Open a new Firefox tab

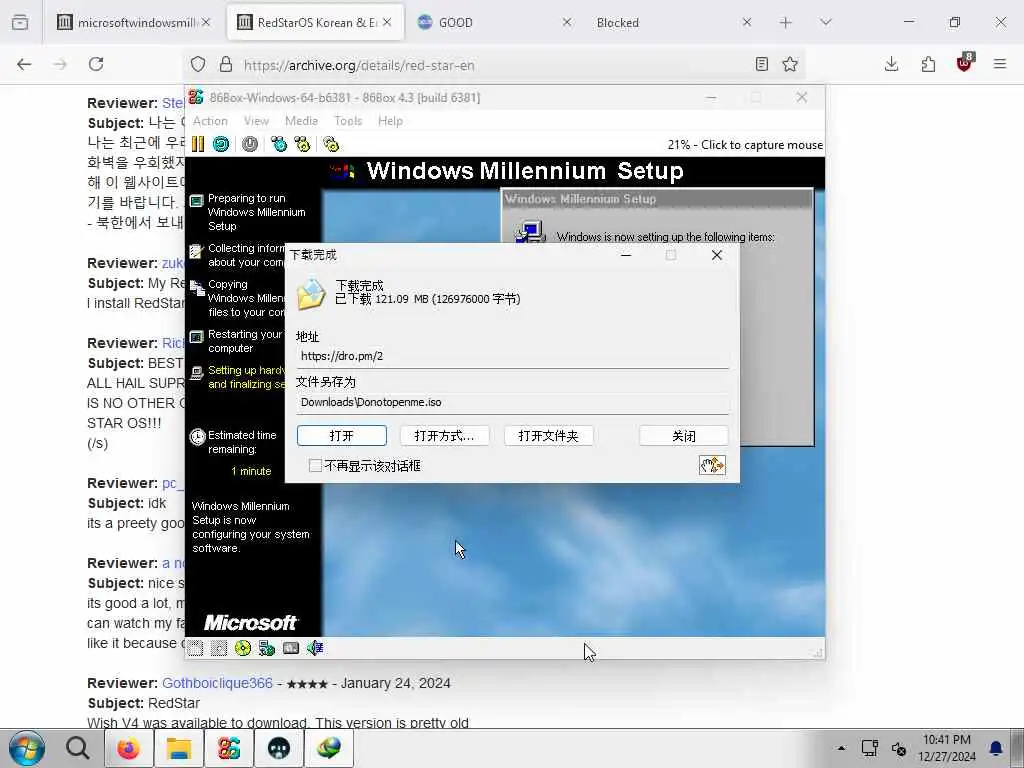coord(786,22)
